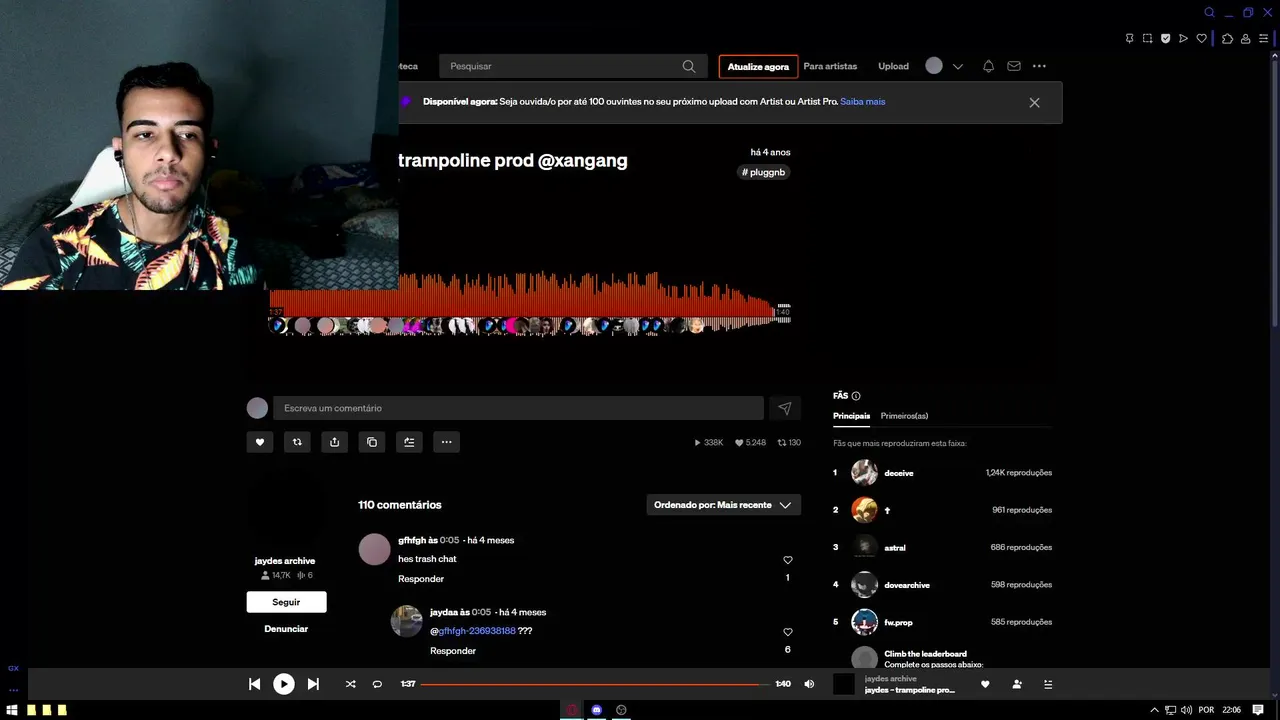The height and width of the screenshot is (720, 1280).
Task: Follow the artist from the player bar
Action: [1017, 684]
